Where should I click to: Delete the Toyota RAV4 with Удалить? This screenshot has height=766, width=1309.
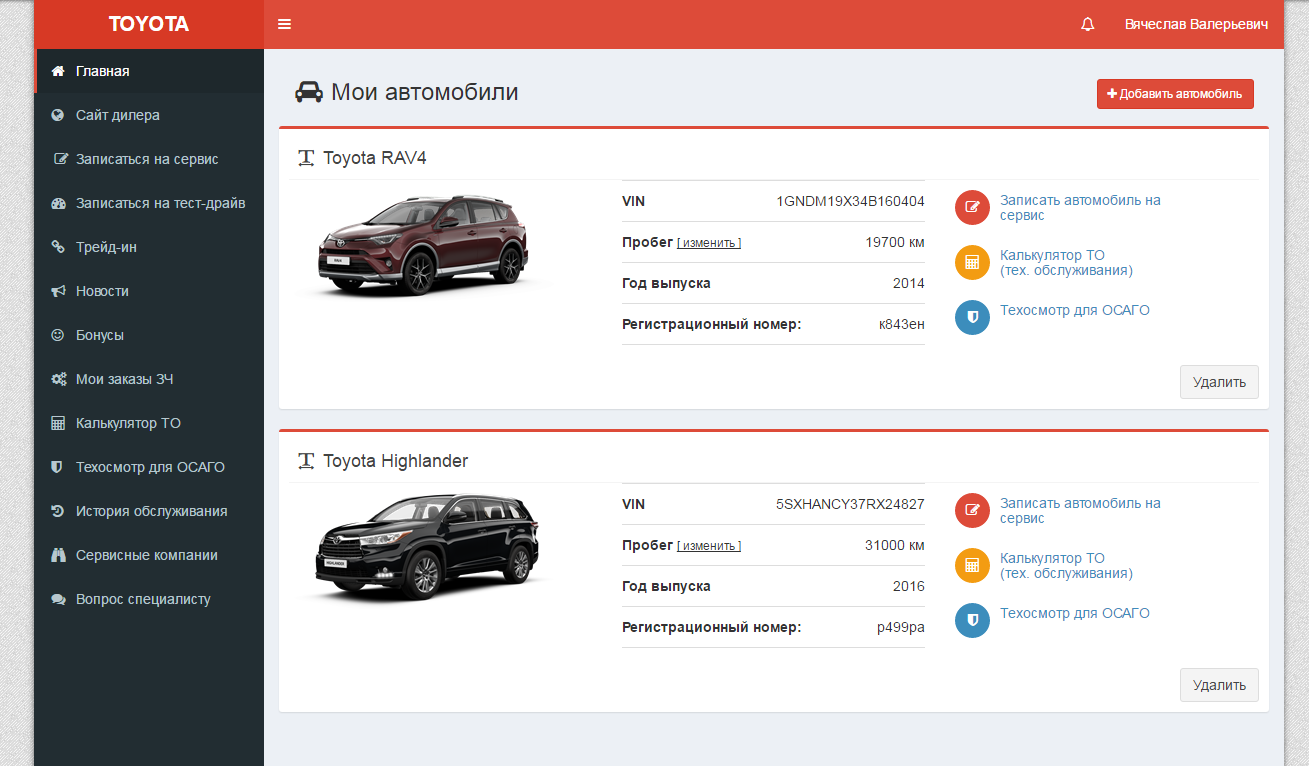click(1219, 382)
